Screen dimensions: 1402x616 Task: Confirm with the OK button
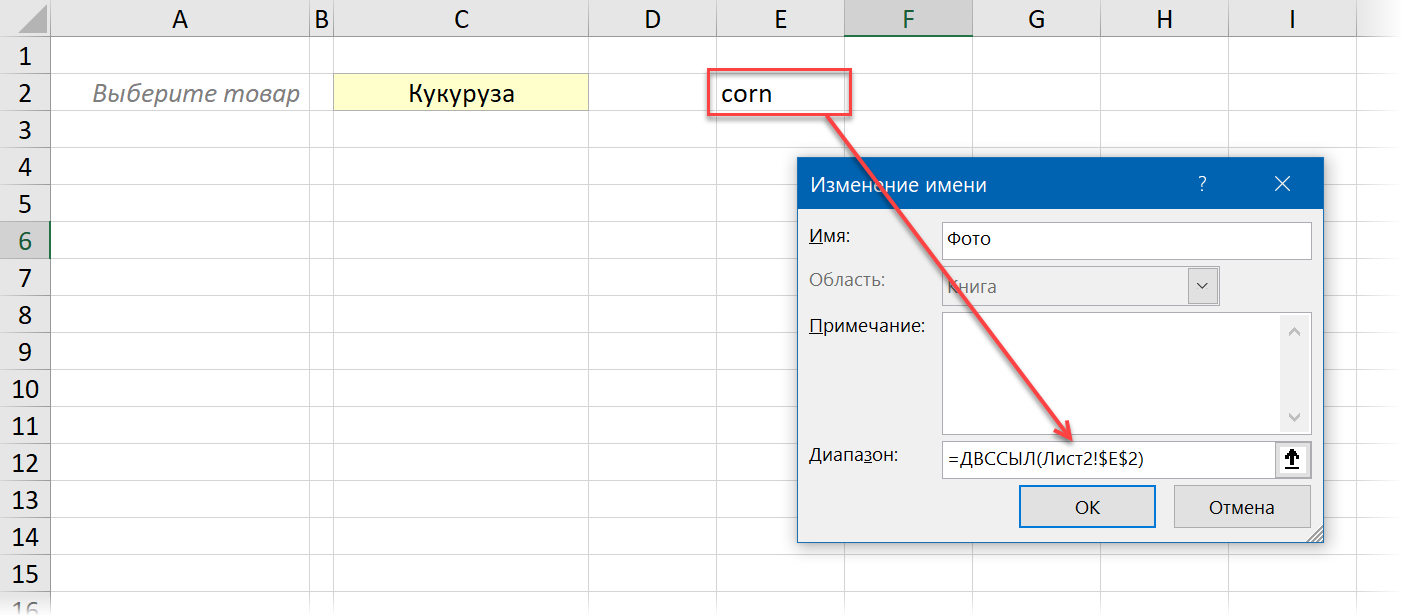click(x=1087, y=507)
